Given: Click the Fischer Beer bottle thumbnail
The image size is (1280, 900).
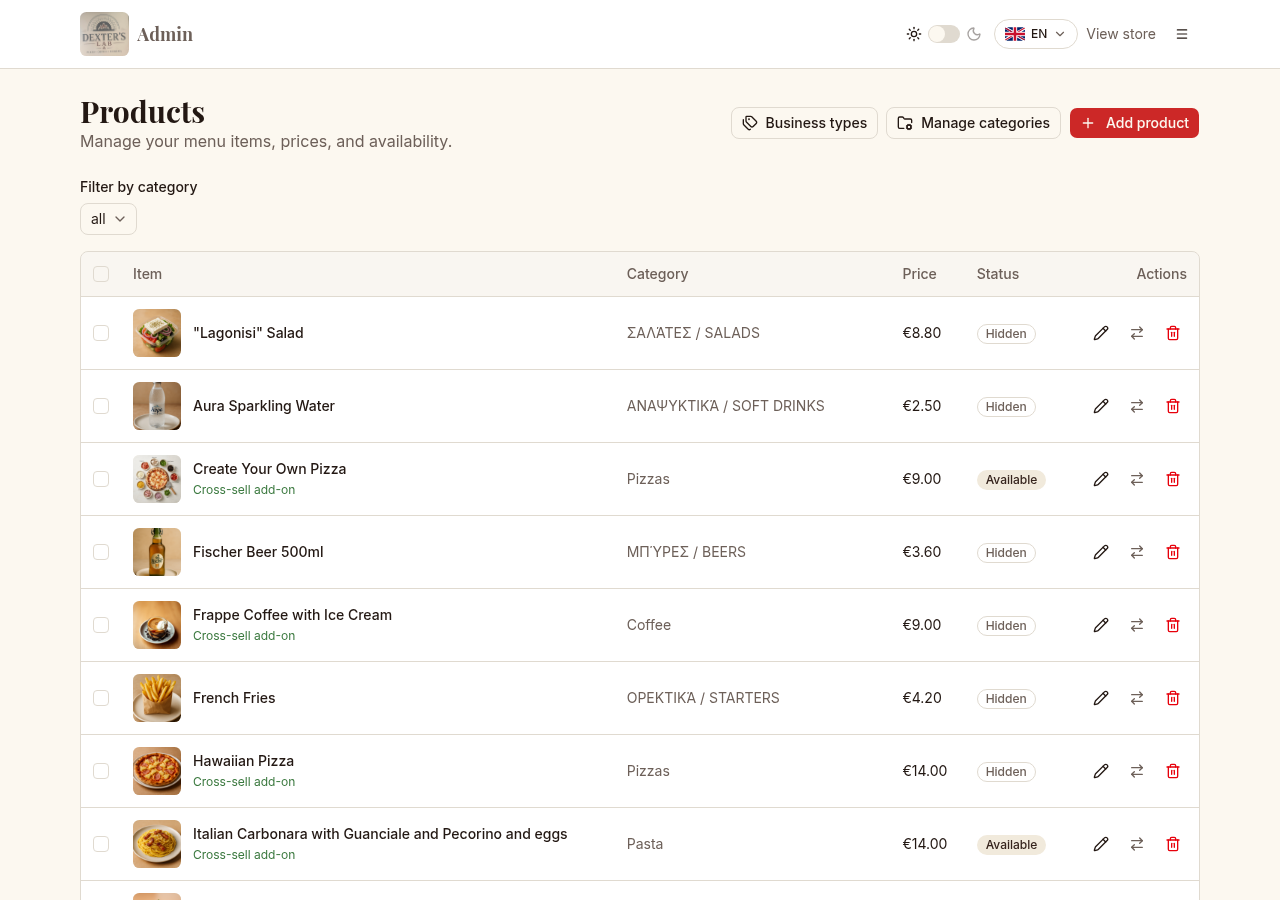Looking at the screenshot, I should coord(157,552).
